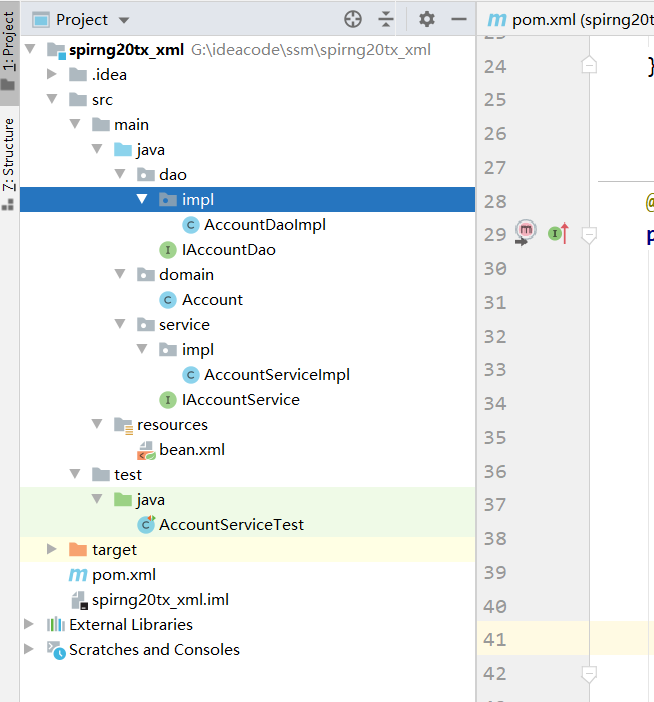This screenshot has height=702, width=654.
Task: Collapse the domain package arrow
Action: (120, 274)
